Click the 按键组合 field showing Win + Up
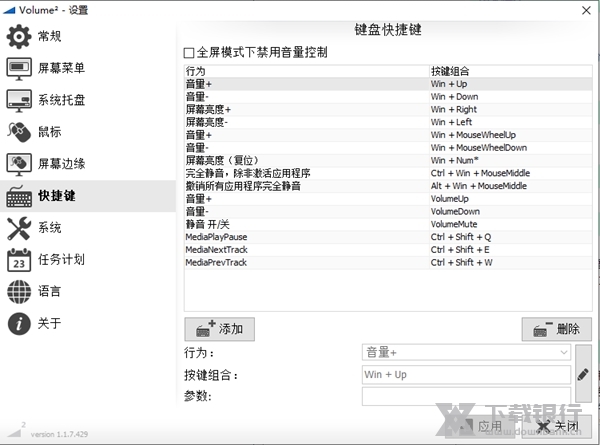This screenshot has height=445, width=600. coord(466,375)
